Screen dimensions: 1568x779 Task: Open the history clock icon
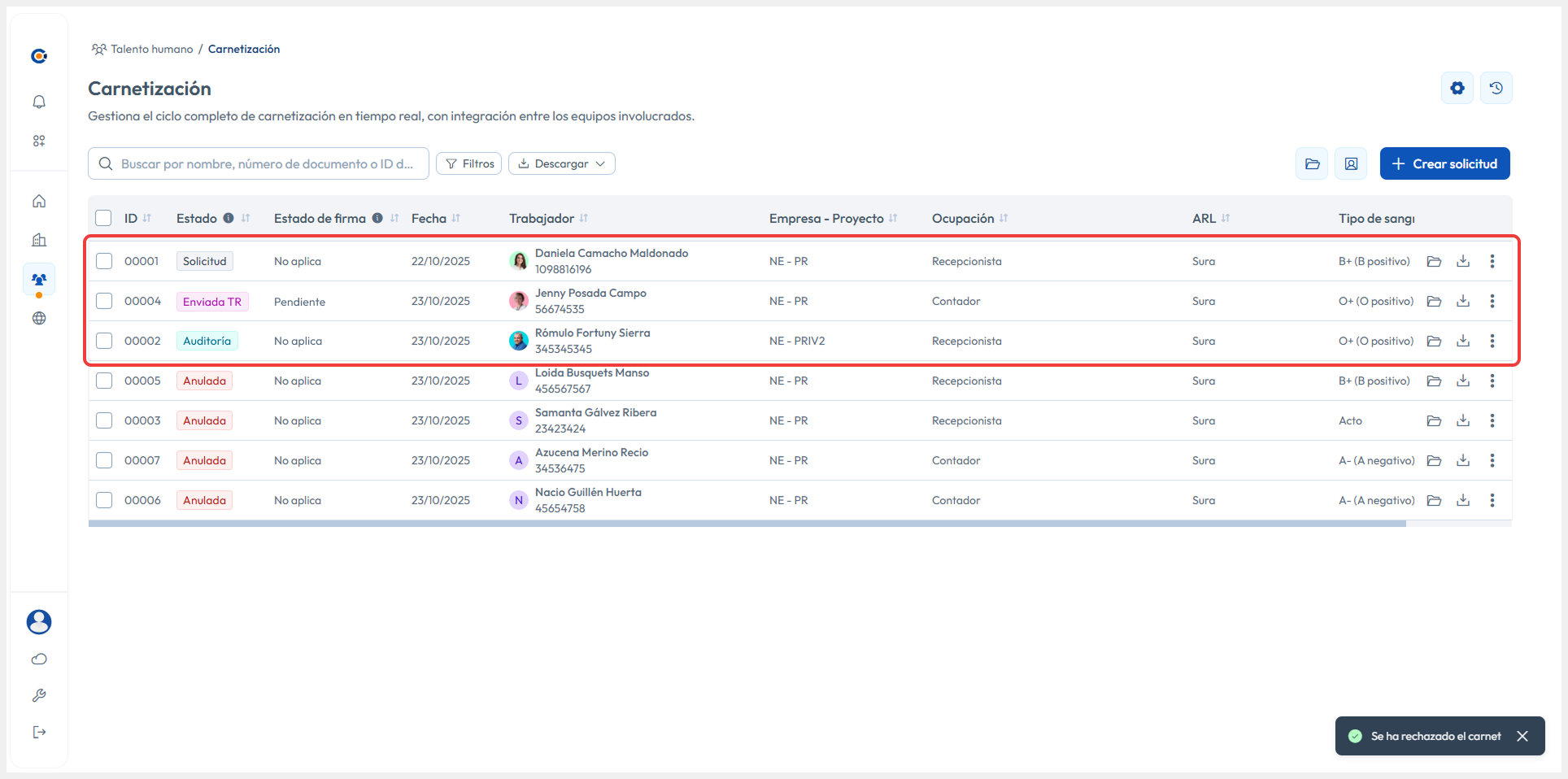(1496, 88)
